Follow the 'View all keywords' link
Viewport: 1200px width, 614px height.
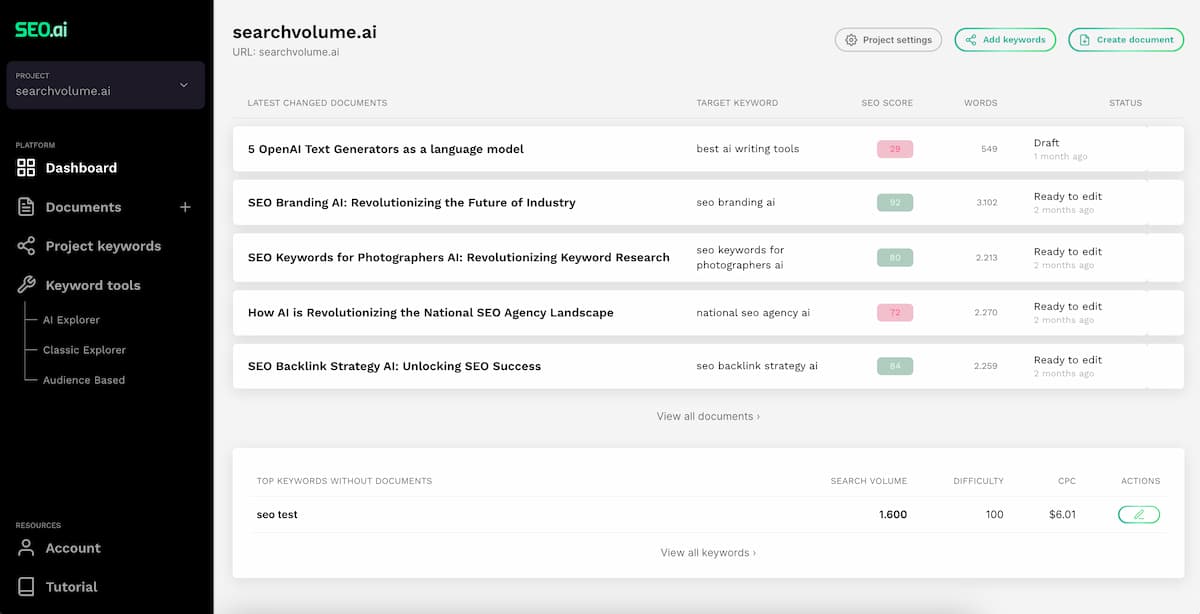708,552
